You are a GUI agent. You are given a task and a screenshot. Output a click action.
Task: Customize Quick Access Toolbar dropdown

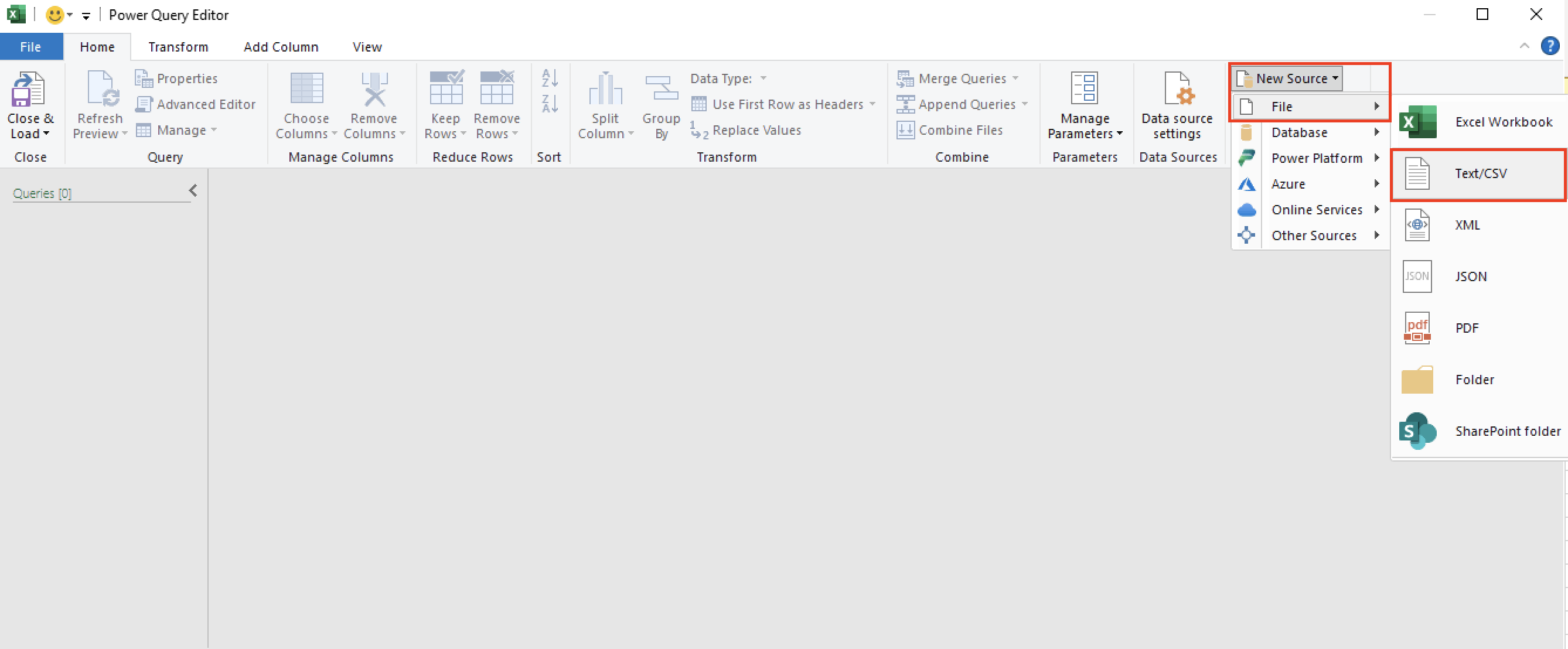(x=86, y=16)
